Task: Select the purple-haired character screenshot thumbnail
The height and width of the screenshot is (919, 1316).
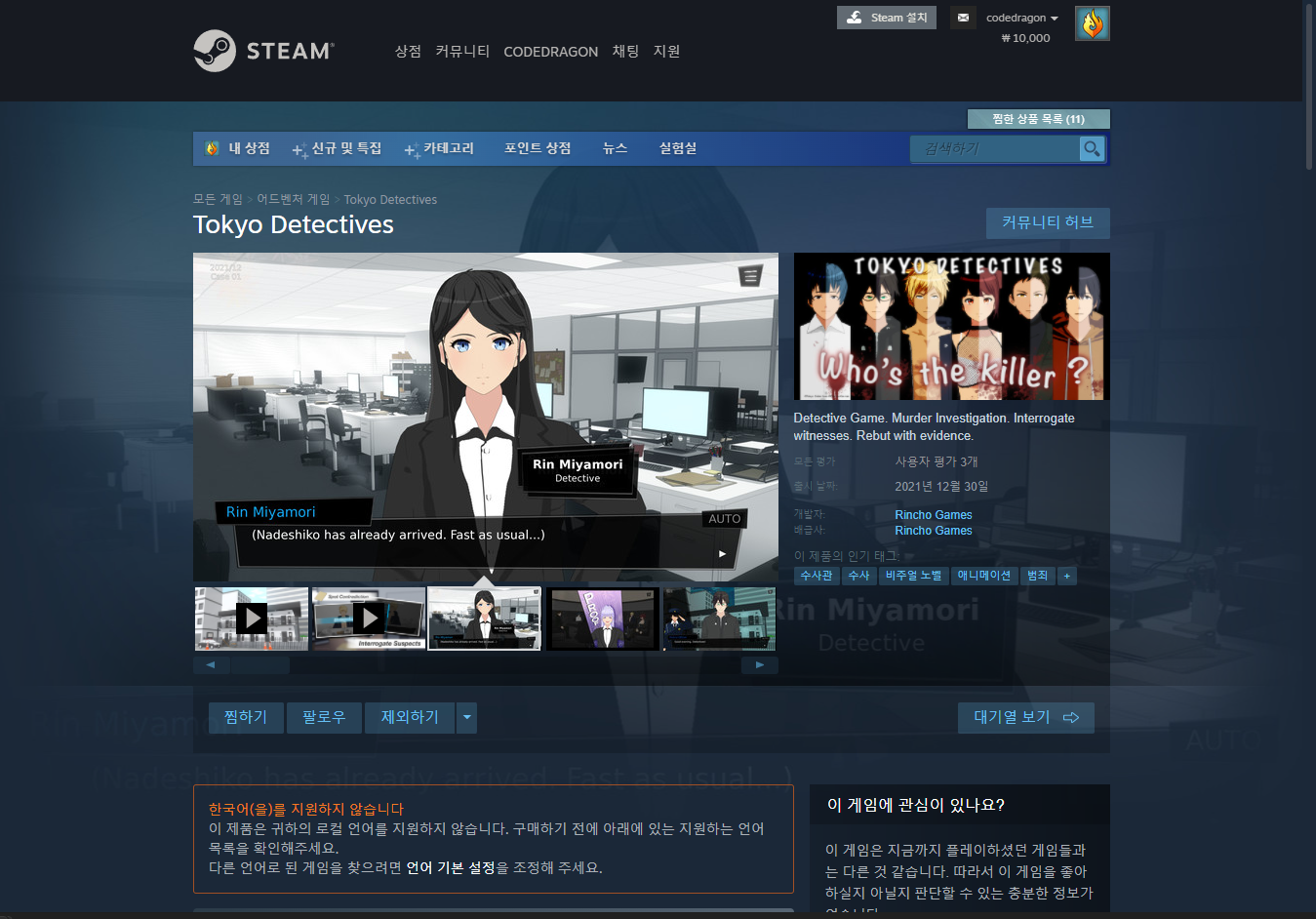Action: point(603,618)
